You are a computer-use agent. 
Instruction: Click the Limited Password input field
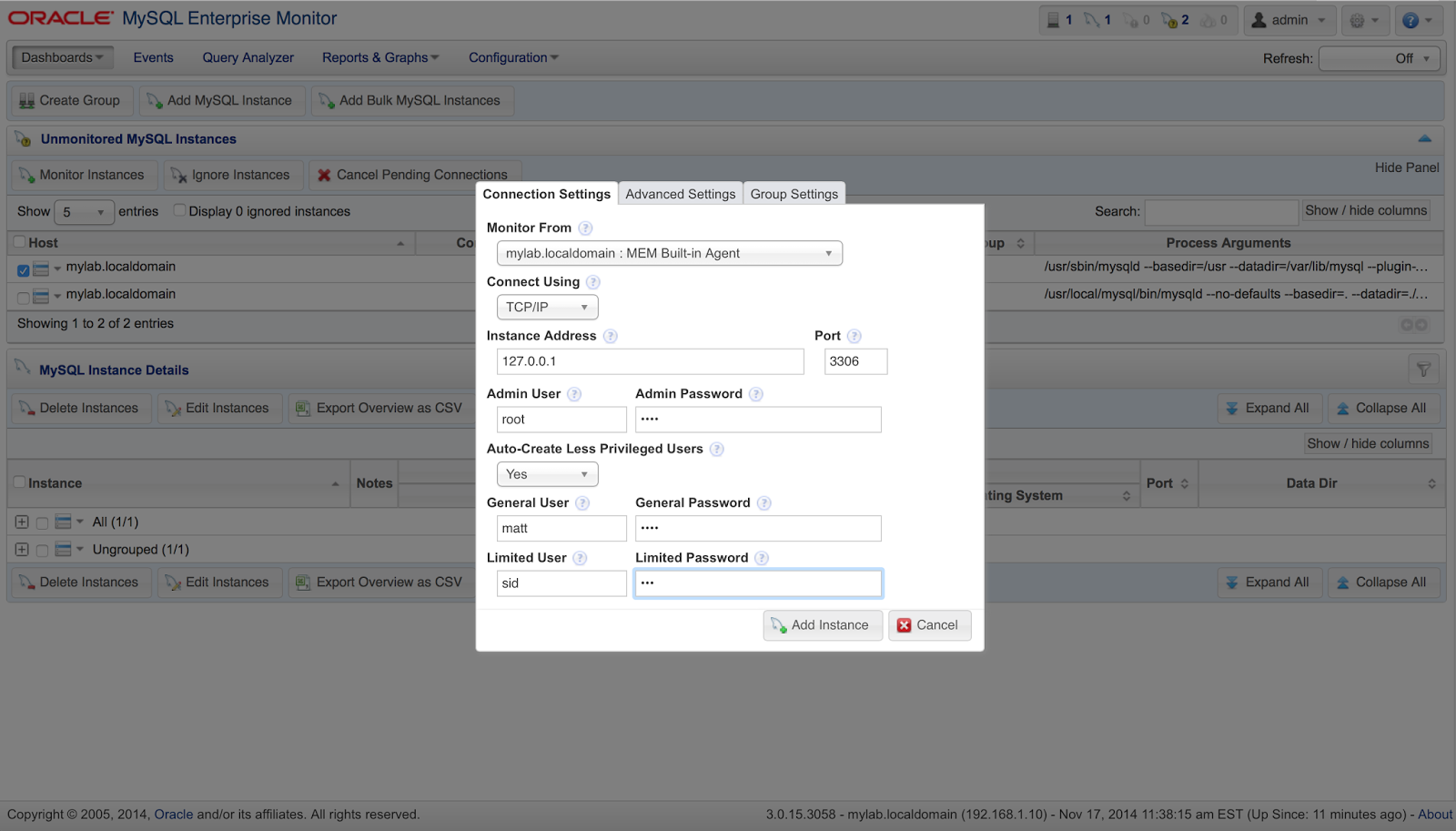758,583
